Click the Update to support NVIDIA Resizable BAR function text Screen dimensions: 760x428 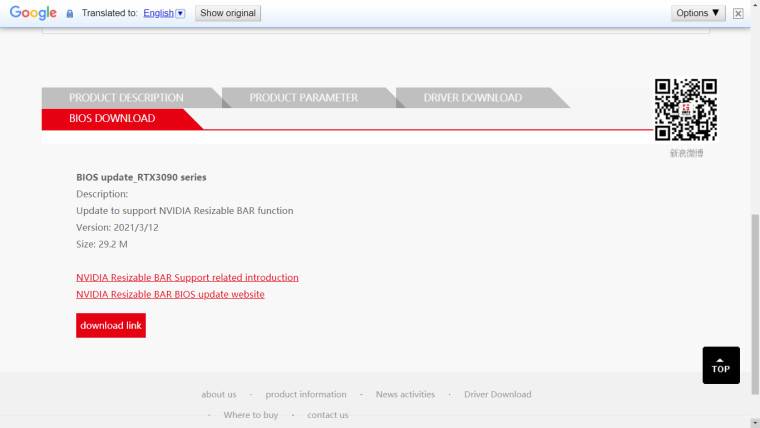click(185, 211)
